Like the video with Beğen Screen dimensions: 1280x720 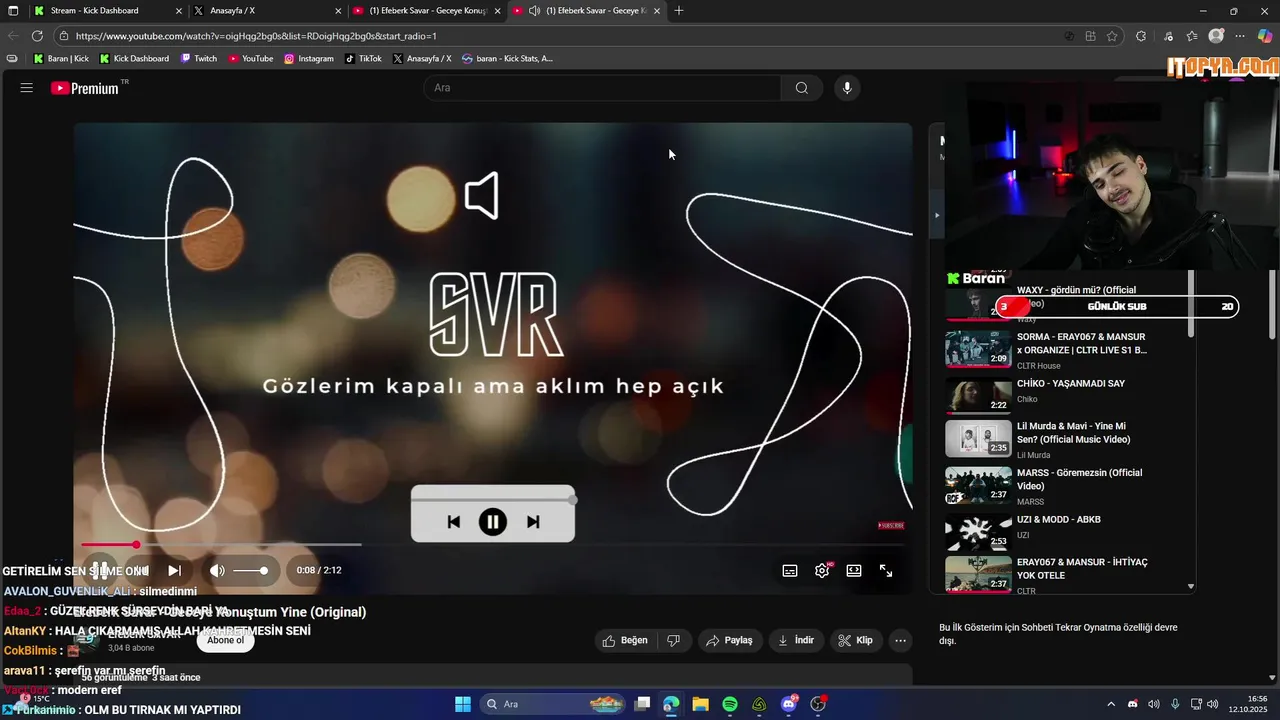[625, 641]
